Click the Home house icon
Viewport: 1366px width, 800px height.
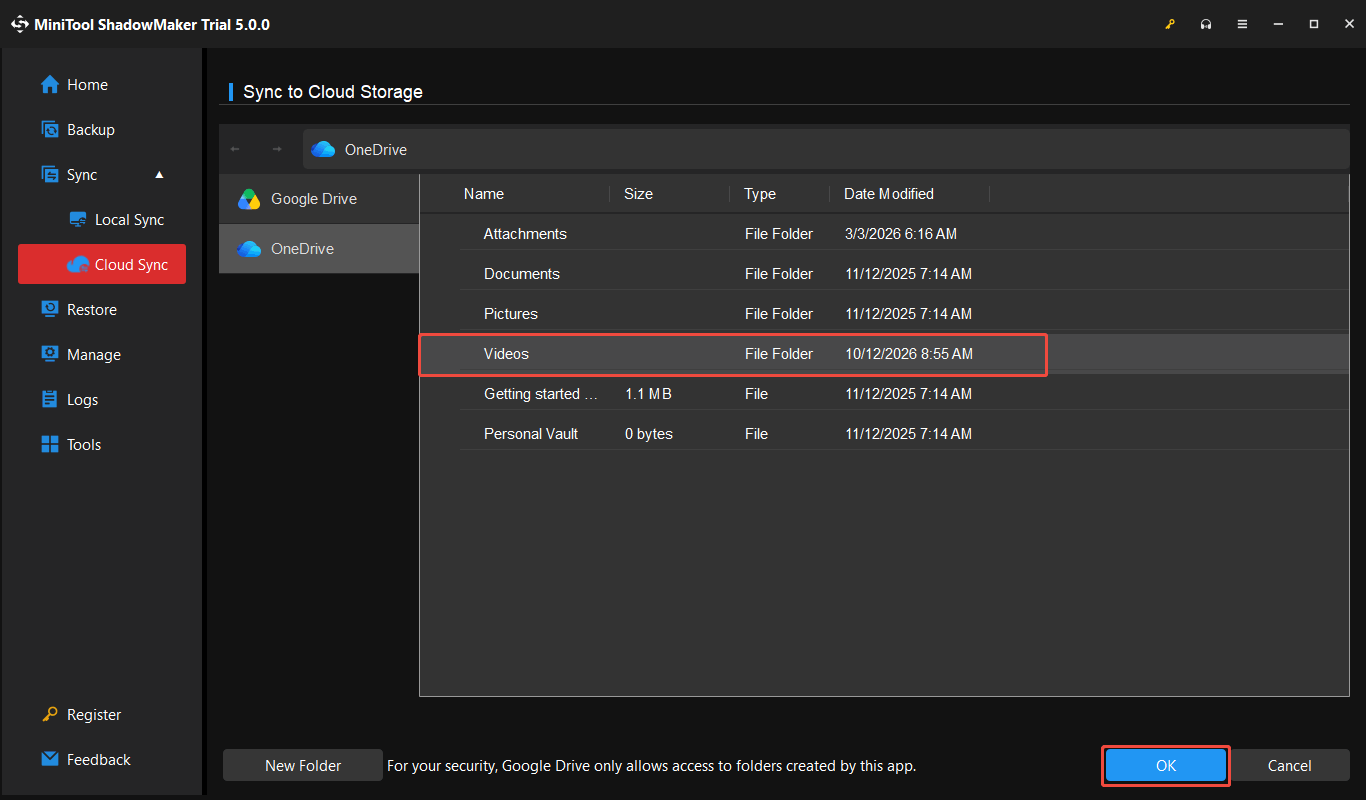click(50, 85)
